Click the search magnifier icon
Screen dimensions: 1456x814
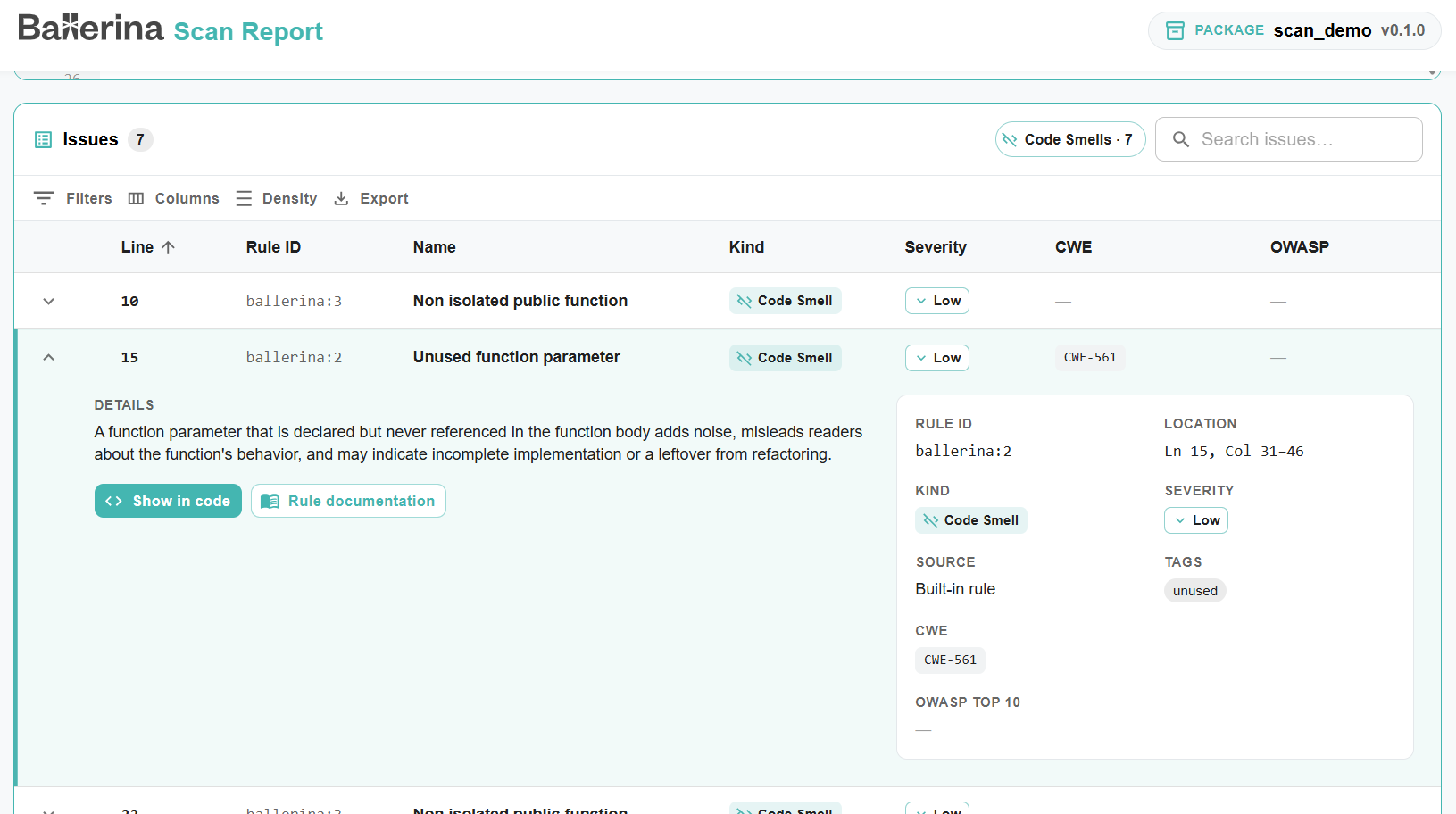pos(1180,139)
